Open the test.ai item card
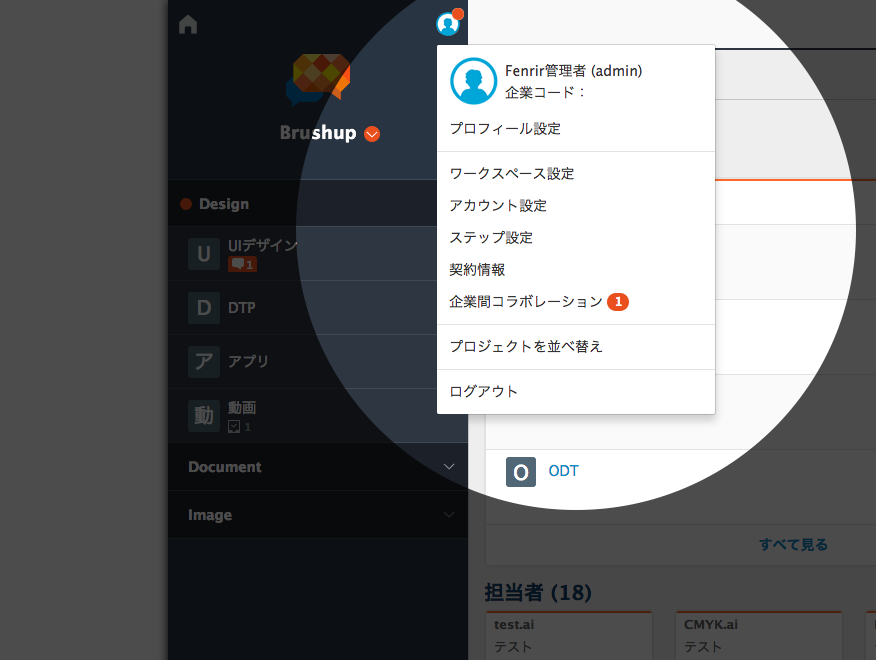Viewport: 876px width, 660px height. (x=569, y=636)
